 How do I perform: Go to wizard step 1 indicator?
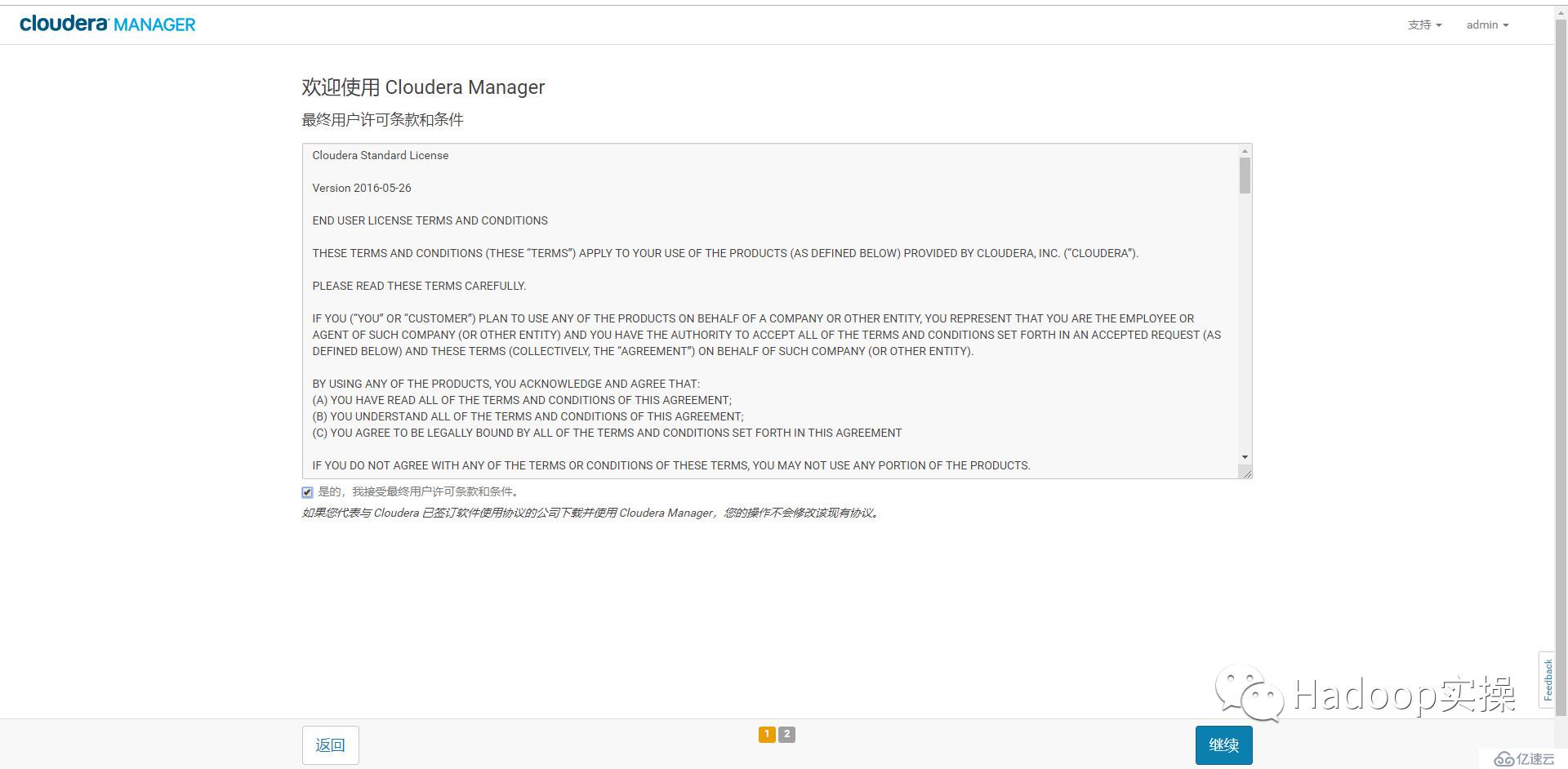(x=767, y=734)
